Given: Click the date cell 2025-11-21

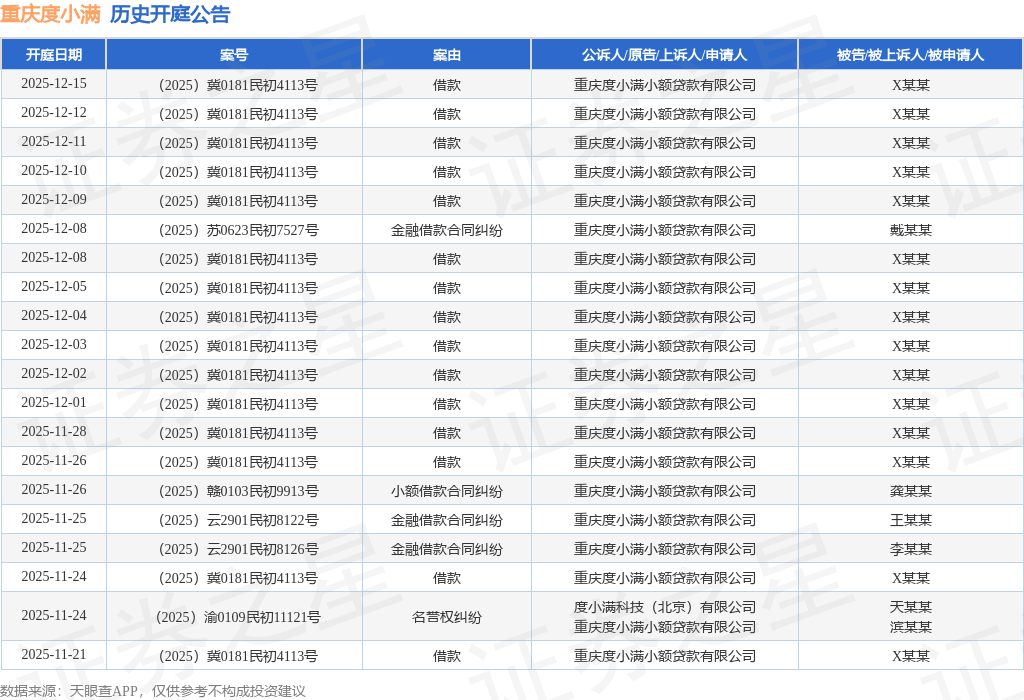Looking at the screenshot, I should pos(54,654).
